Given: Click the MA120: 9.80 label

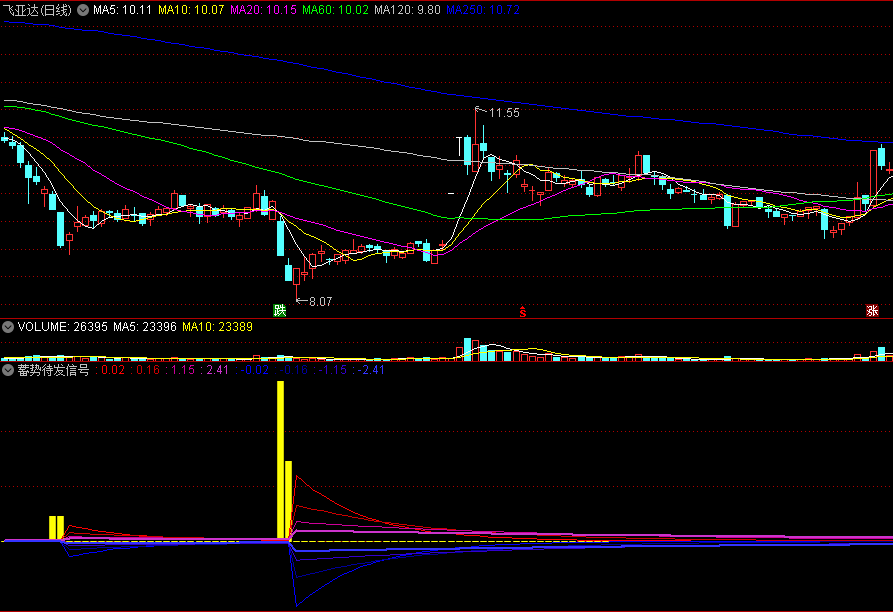Looking at the screenshot, I should (x=407, y=10).
